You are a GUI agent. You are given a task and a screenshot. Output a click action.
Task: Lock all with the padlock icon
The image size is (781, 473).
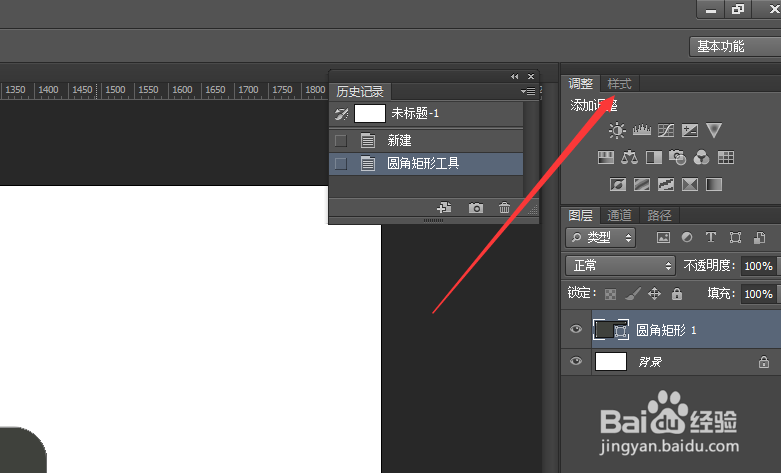pyautogui.click(x=676, y=294)
